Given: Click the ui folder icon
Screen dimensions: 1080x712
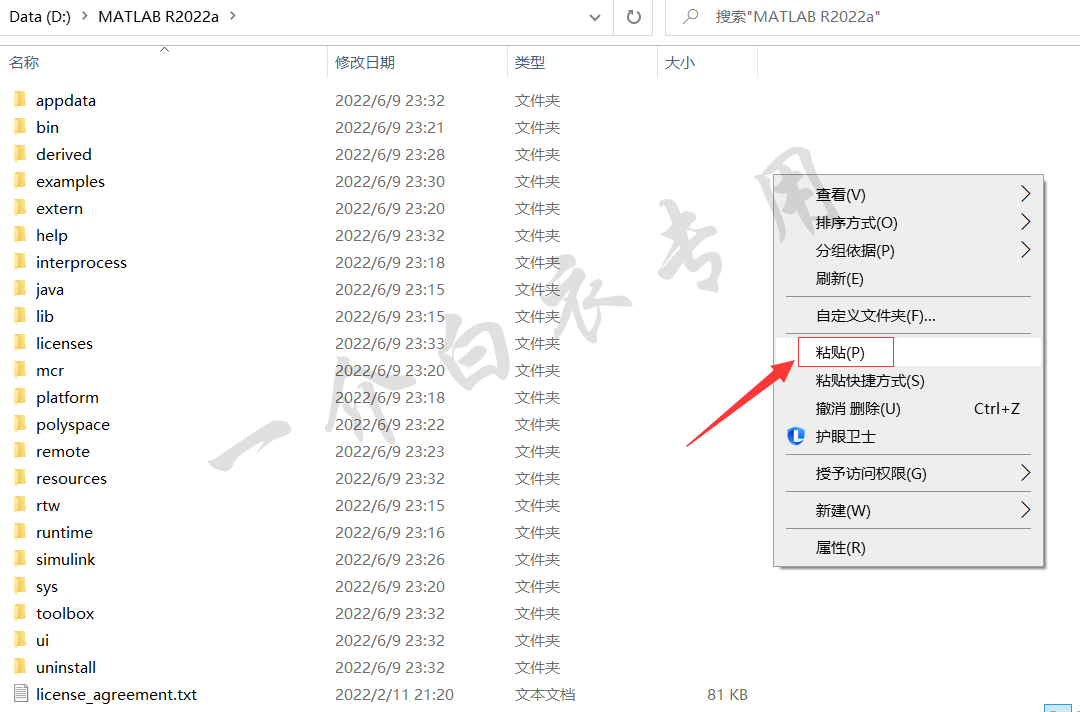Looking at the screenshot, I should pos(20,640).
